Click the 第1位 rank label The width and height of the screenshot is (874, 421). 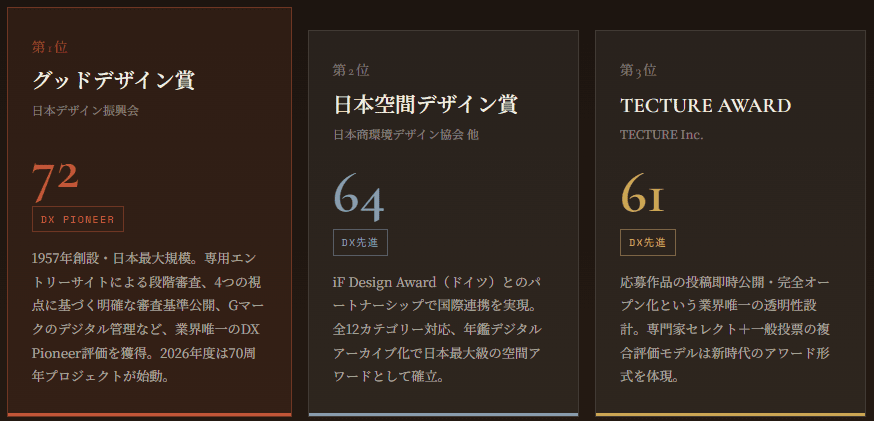tap(50, 47)
